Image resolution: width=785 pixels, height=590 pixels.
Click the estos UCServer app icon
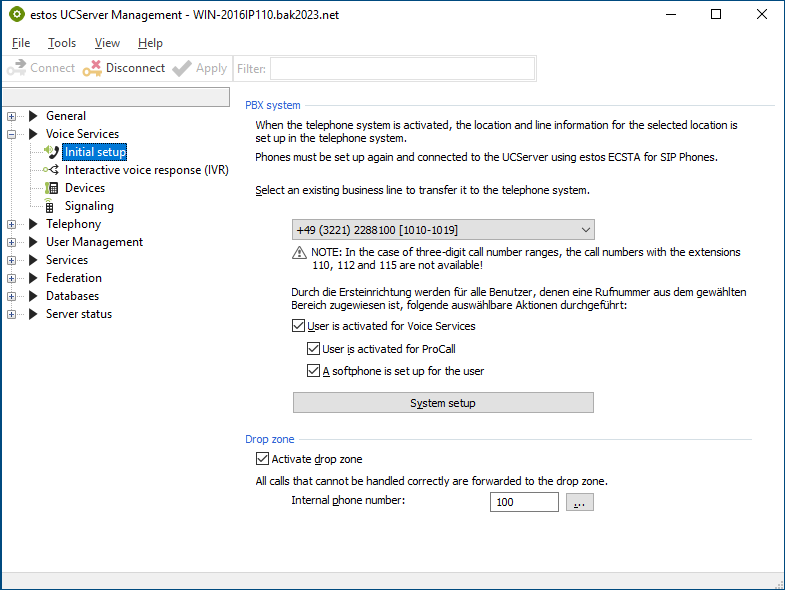17,15
